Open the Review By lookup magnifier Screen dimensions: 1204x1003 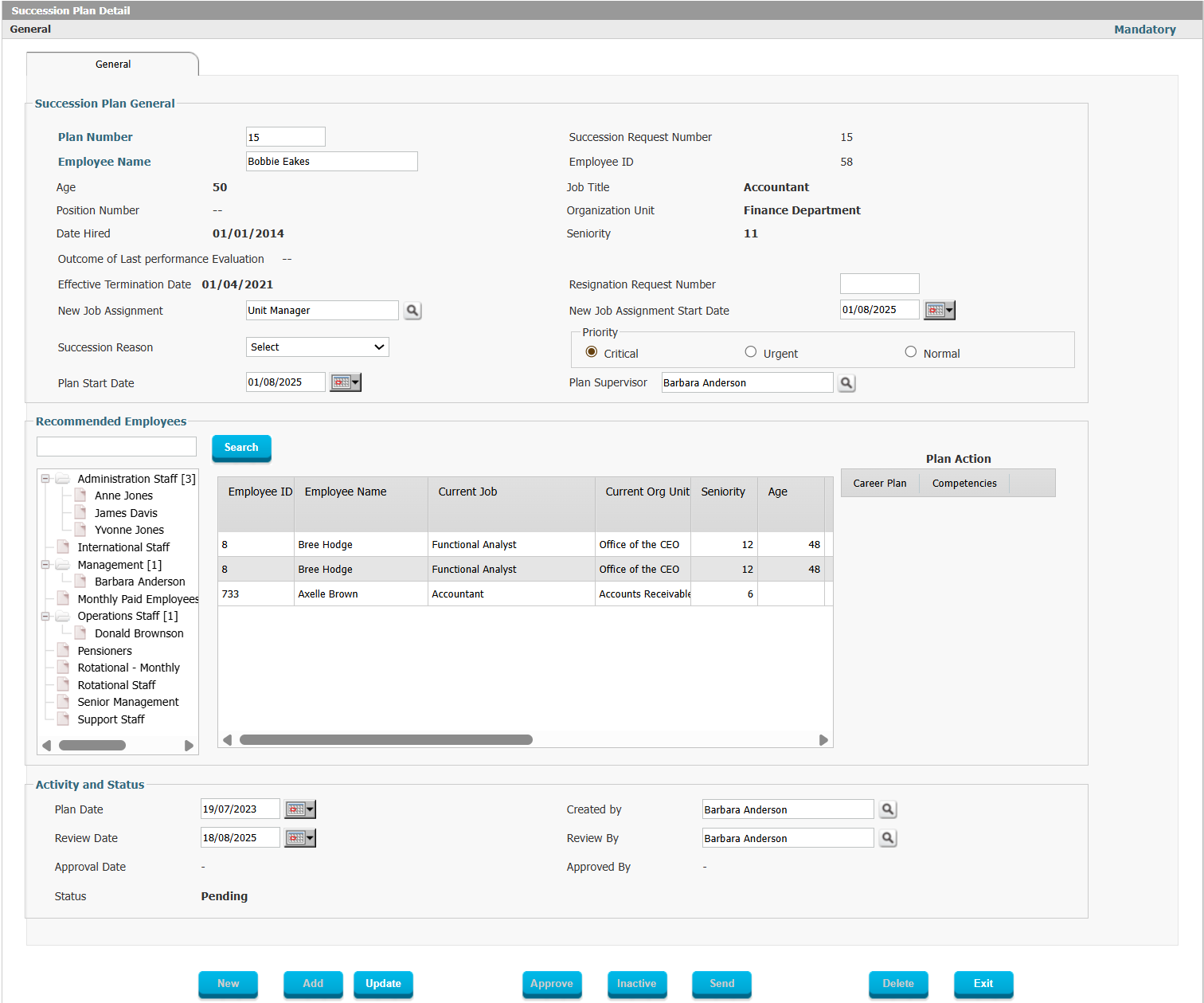coord(888,838)
